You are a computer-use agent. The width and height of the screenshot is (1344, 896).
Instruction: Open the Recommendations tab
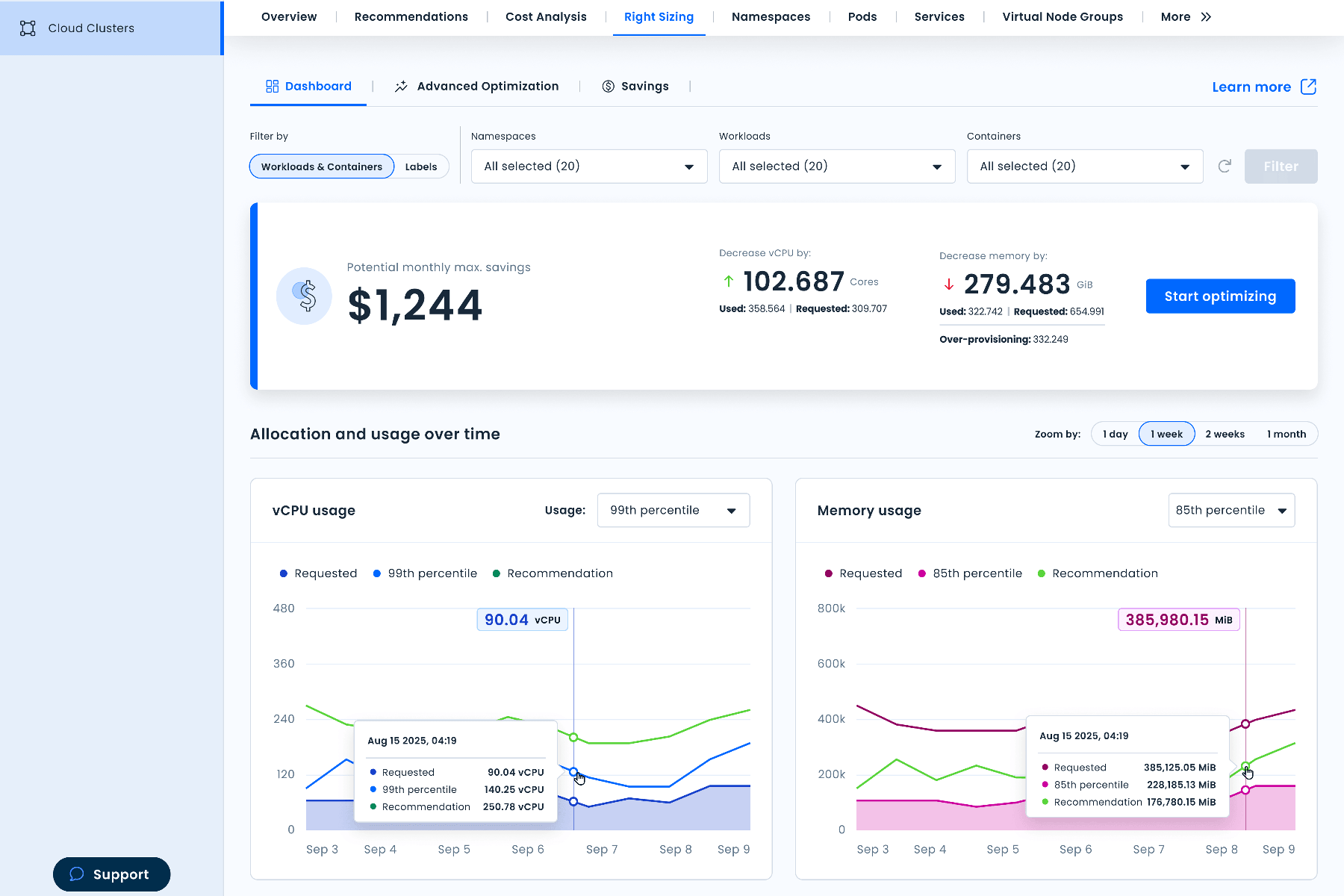[411, 17]
